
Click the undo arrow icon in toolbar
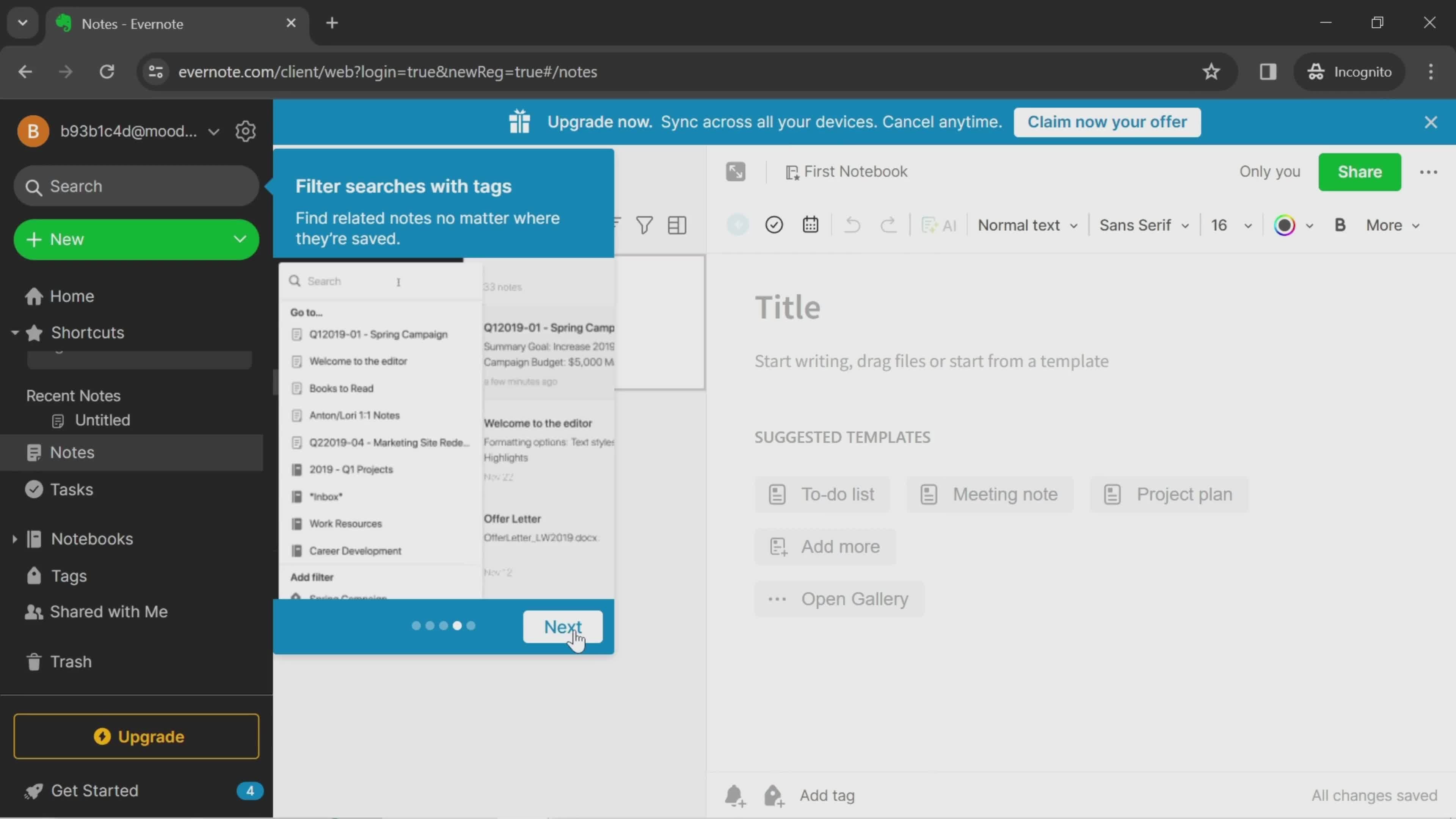pos(852,225)
